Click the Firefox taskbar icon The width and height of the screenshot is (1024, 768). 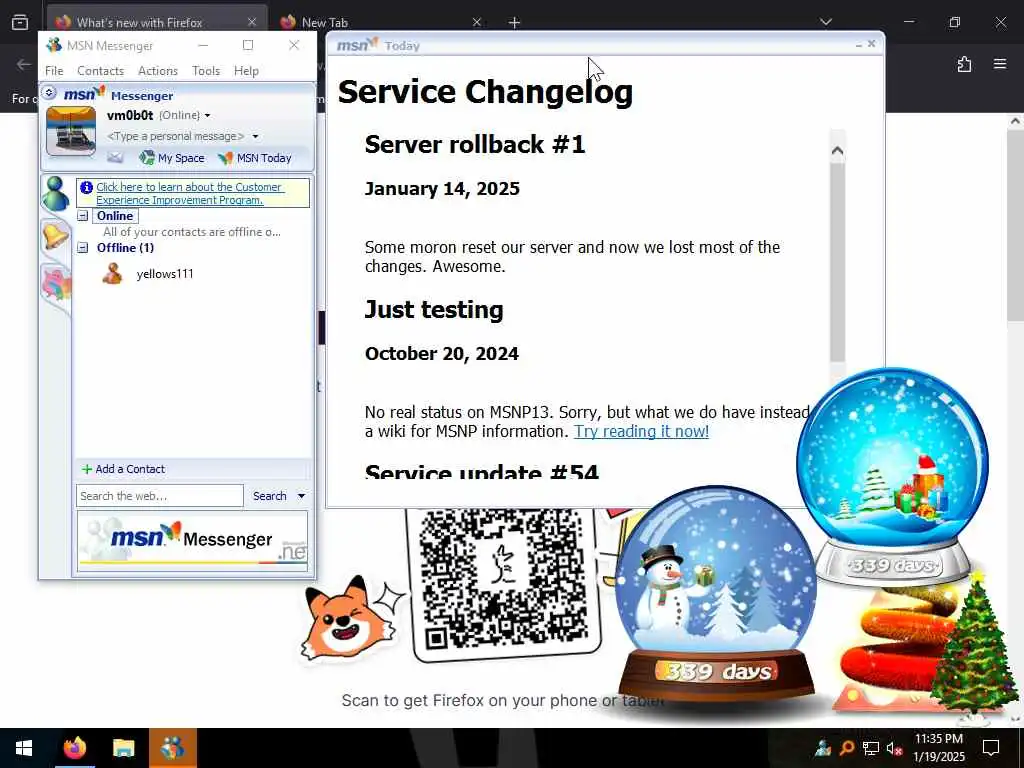click(74, 748)
